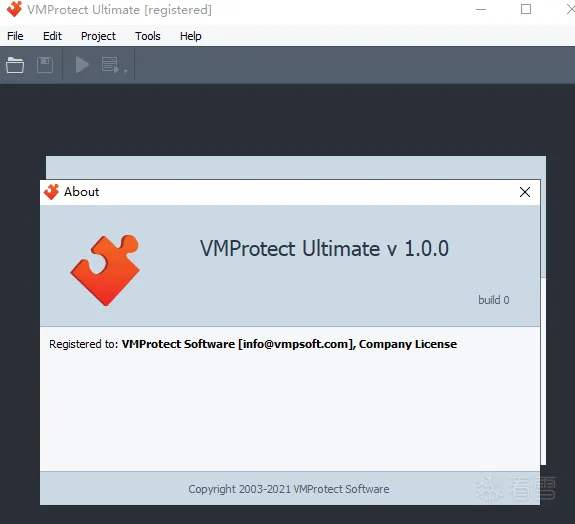Screen dimensions: 575x524
Task: Open the Project menu
Action: [x=98, y=36]
